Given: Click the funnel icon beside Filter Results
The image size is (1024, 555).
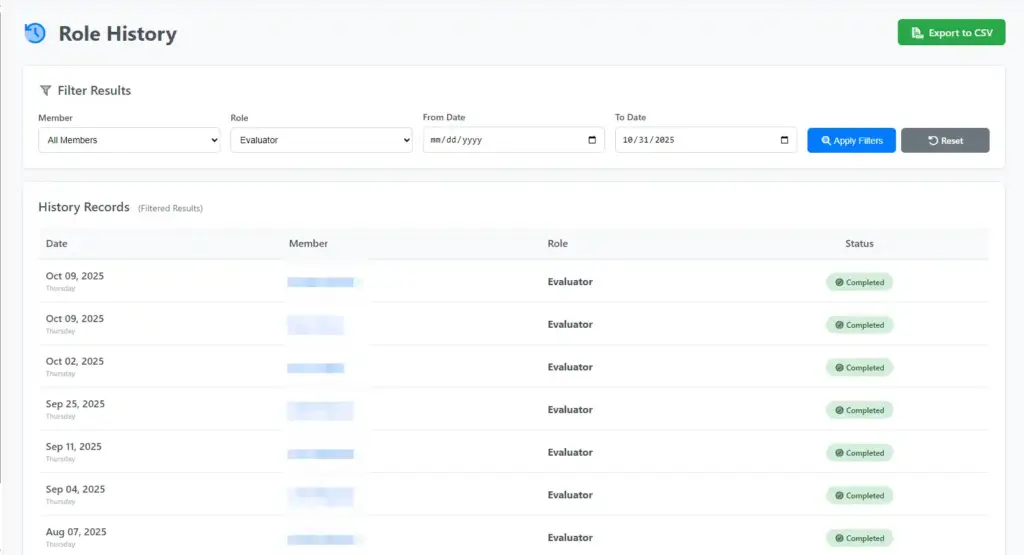Looking at the screenshot, I should tap(45, 90).
